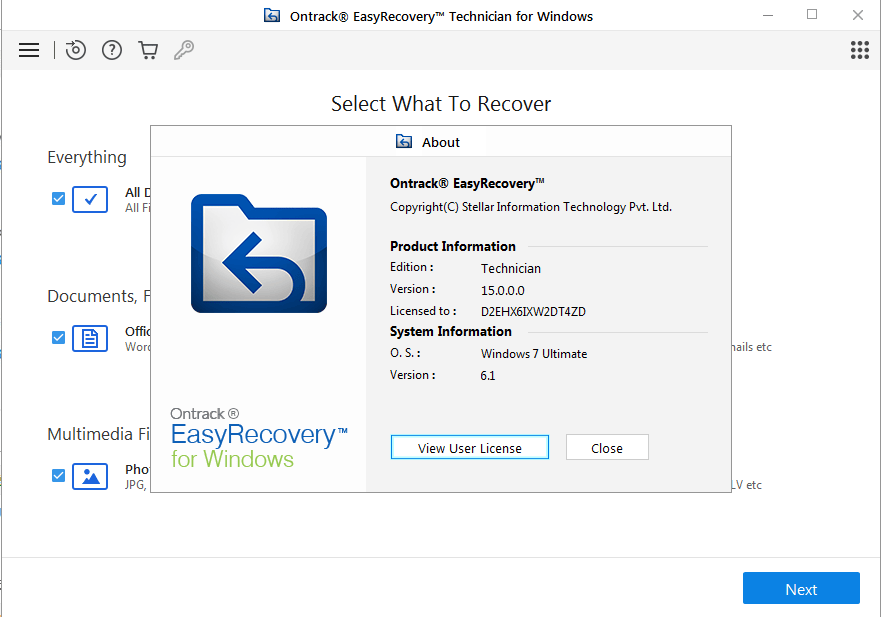This screenshot has width=881, height=617.
Task: Open the nine-dot apps grid icon
Action: point(859,50)
